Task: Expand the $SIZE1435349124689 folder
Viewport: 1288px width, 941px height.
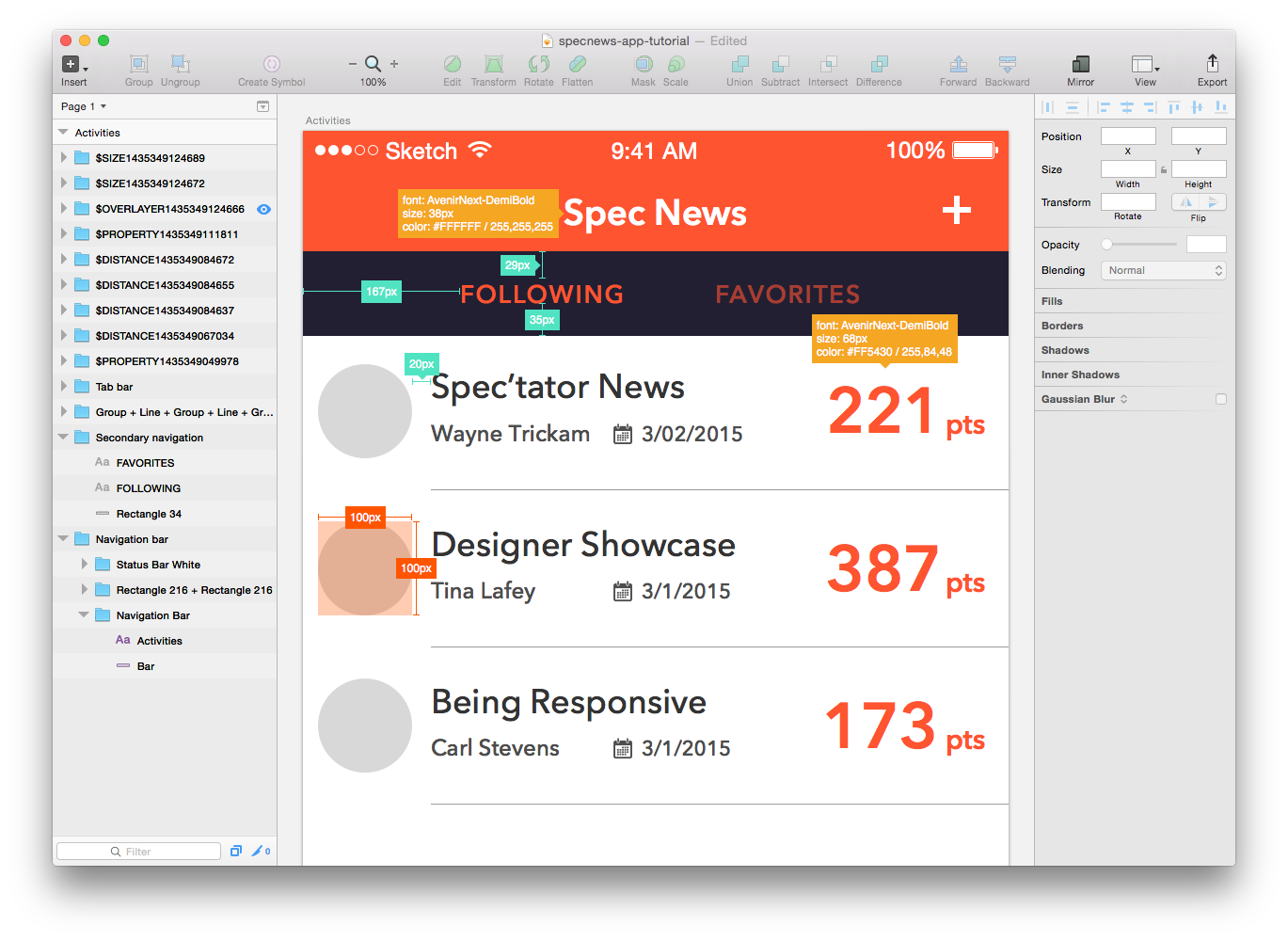Action: pos(63,158)
